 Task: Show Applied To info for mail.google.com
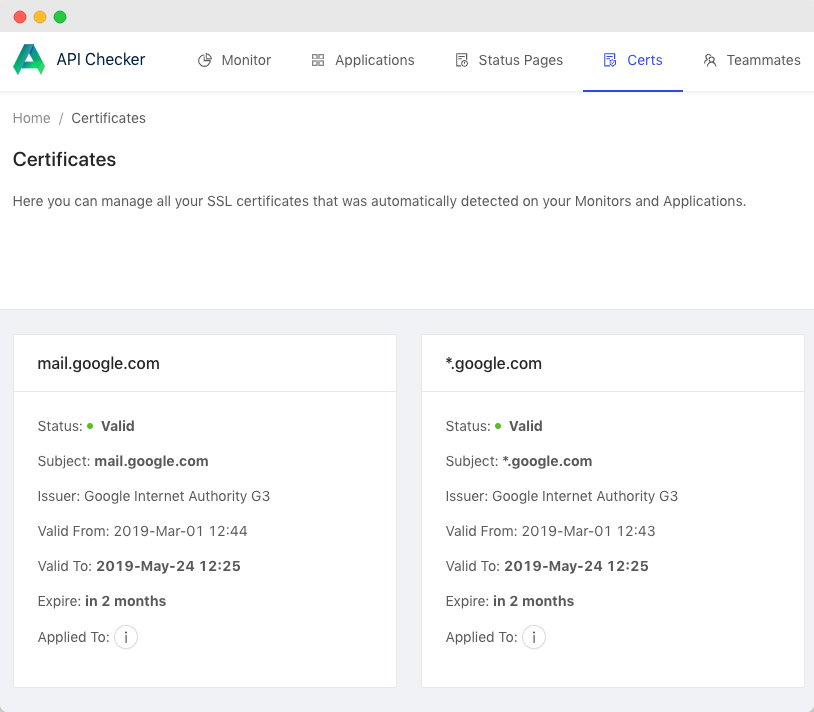tap(126, 637)
